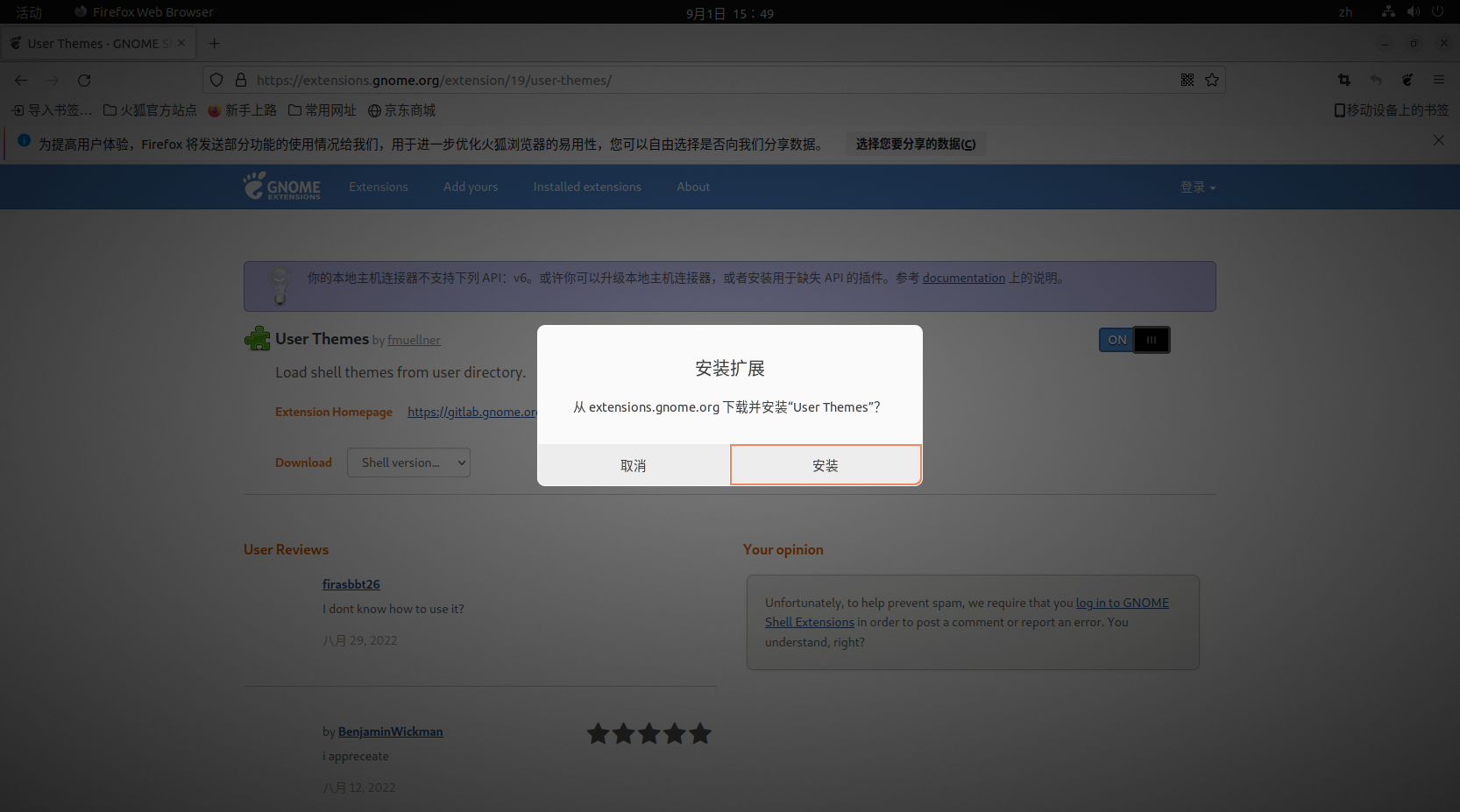Reload the current page
This screenshot has width=1460, height=812.
84,80
